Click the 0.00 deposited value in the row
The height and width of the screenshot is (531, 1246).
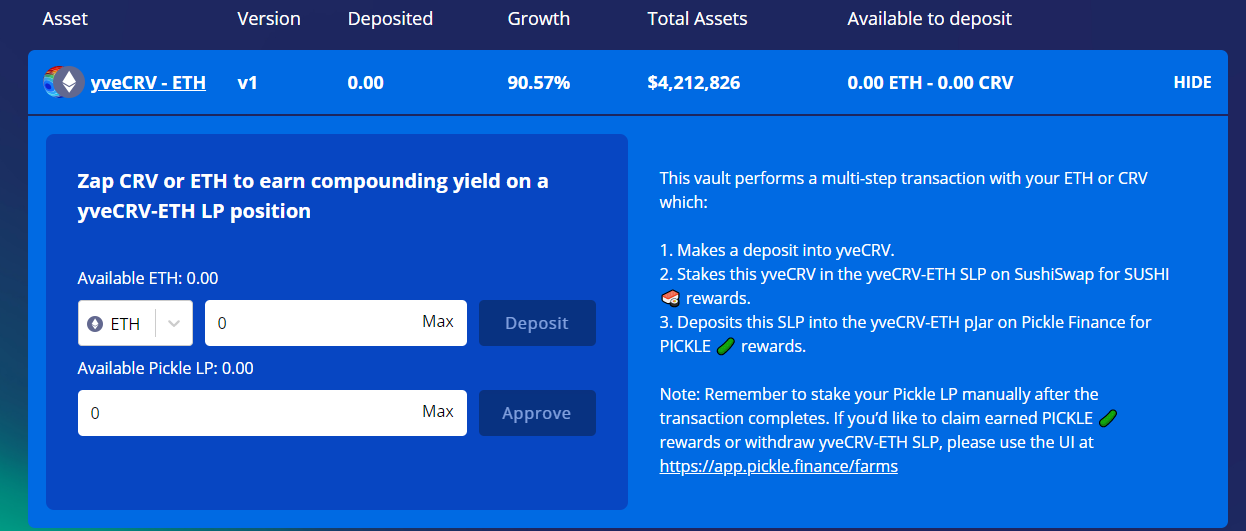[x=366, y=83]
